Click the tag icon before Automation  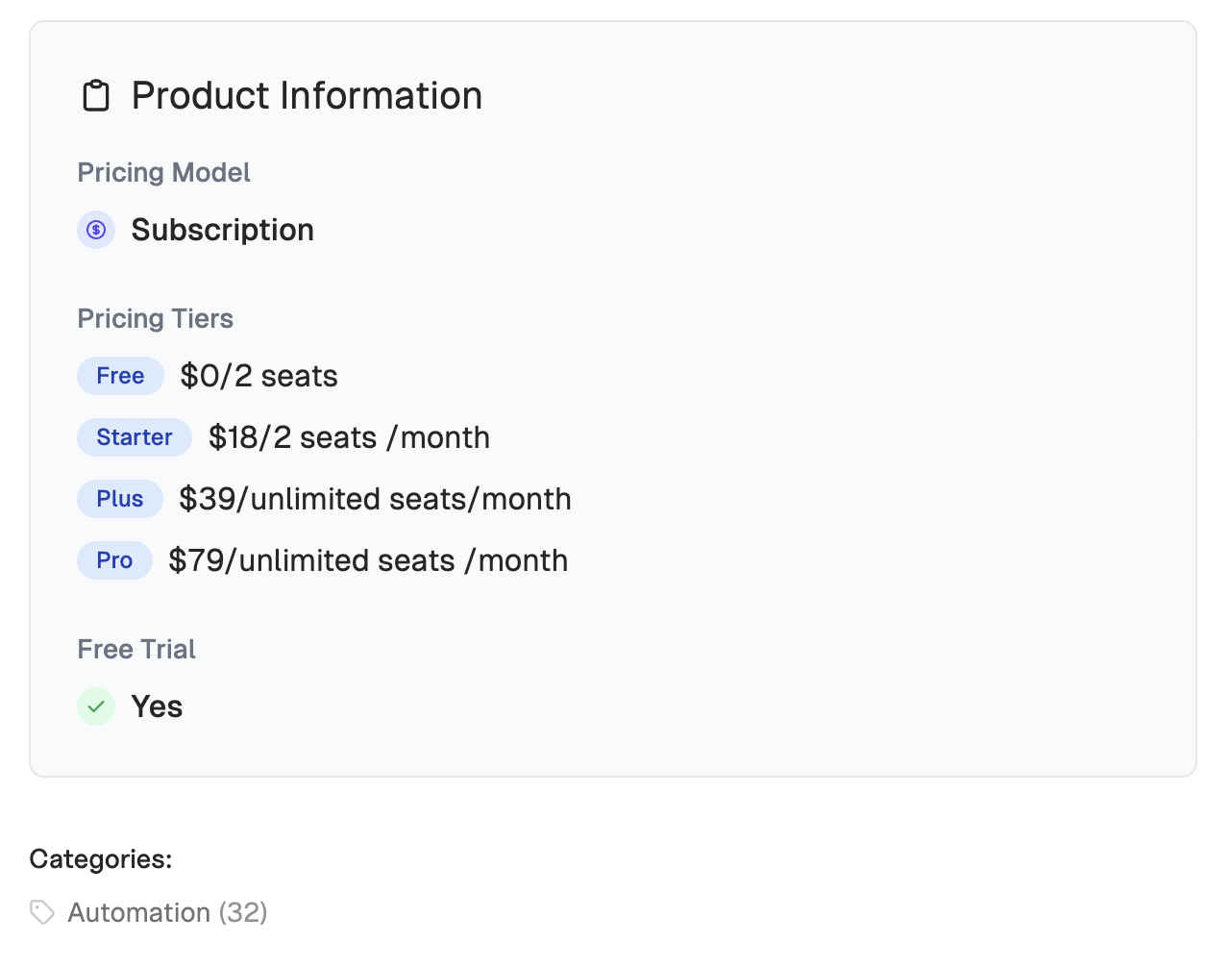pos(42,912)
